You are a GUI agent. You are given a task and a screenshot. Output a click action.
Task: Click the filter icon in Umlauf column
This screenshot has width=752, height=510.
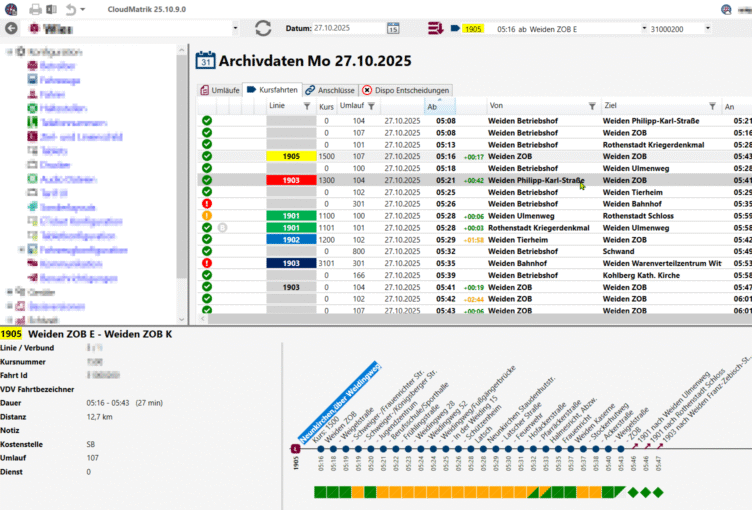coord(372,105)
